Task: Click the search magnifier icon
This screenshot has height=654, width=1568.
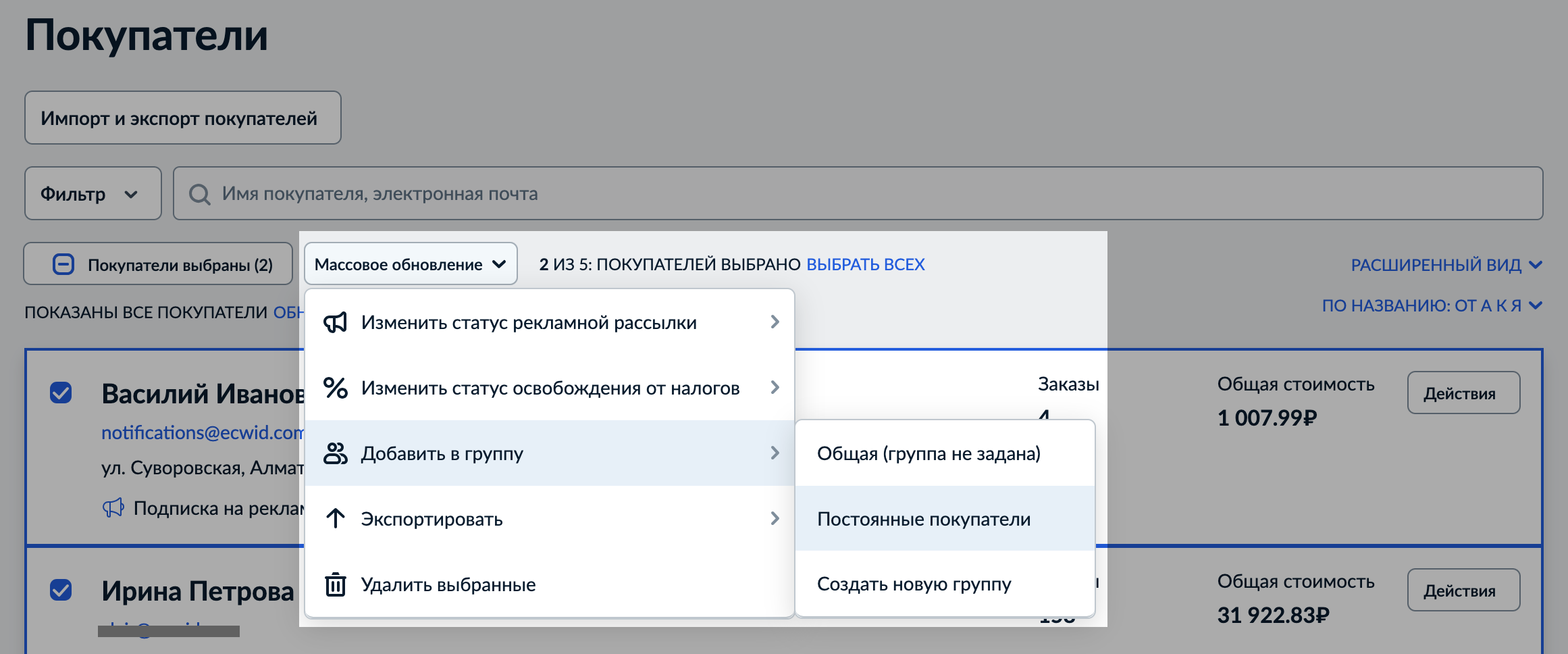Action: click(x=199, y=194)
